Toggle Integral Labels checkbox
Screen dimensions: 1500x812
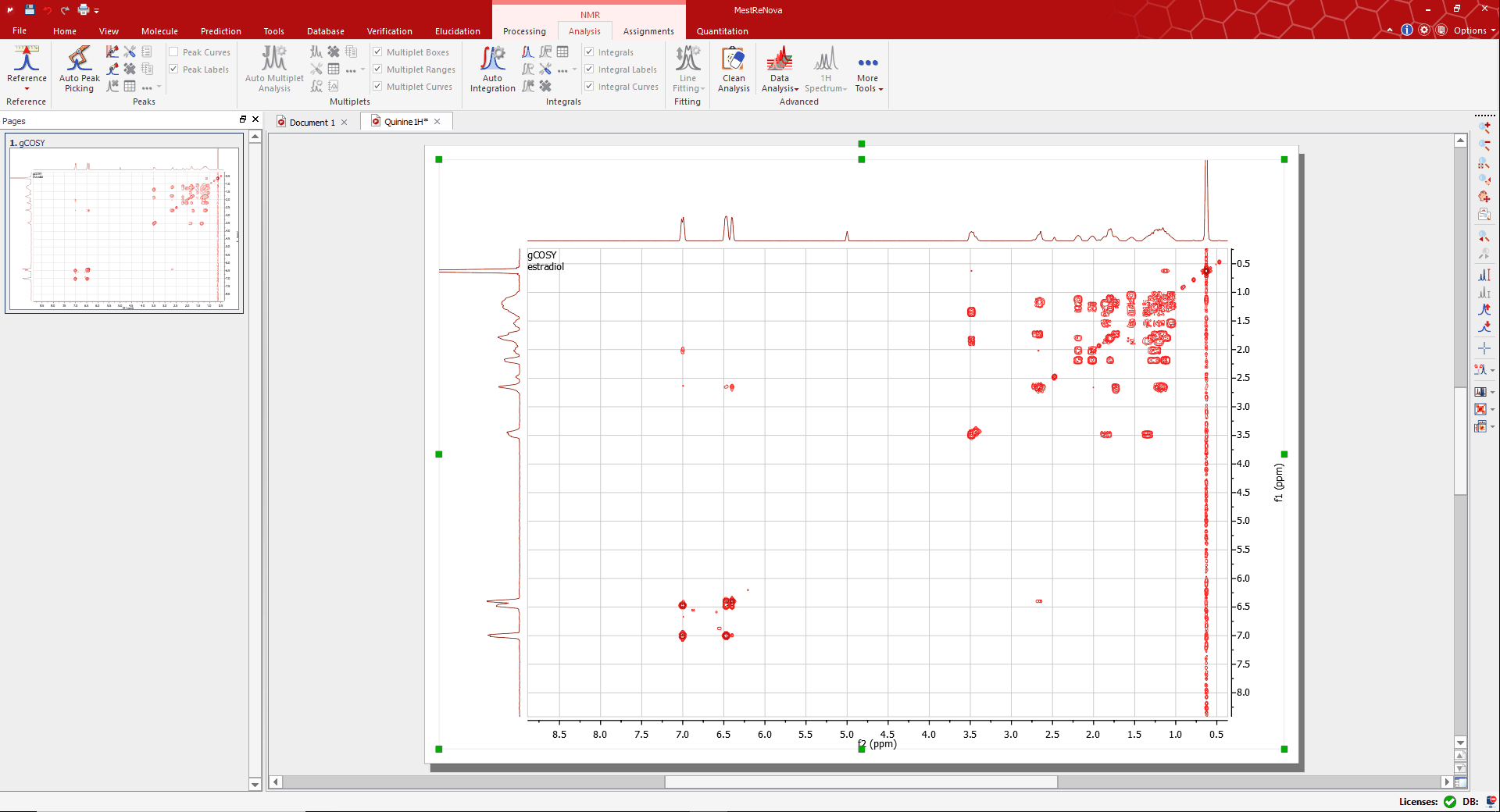click(589, 69)
